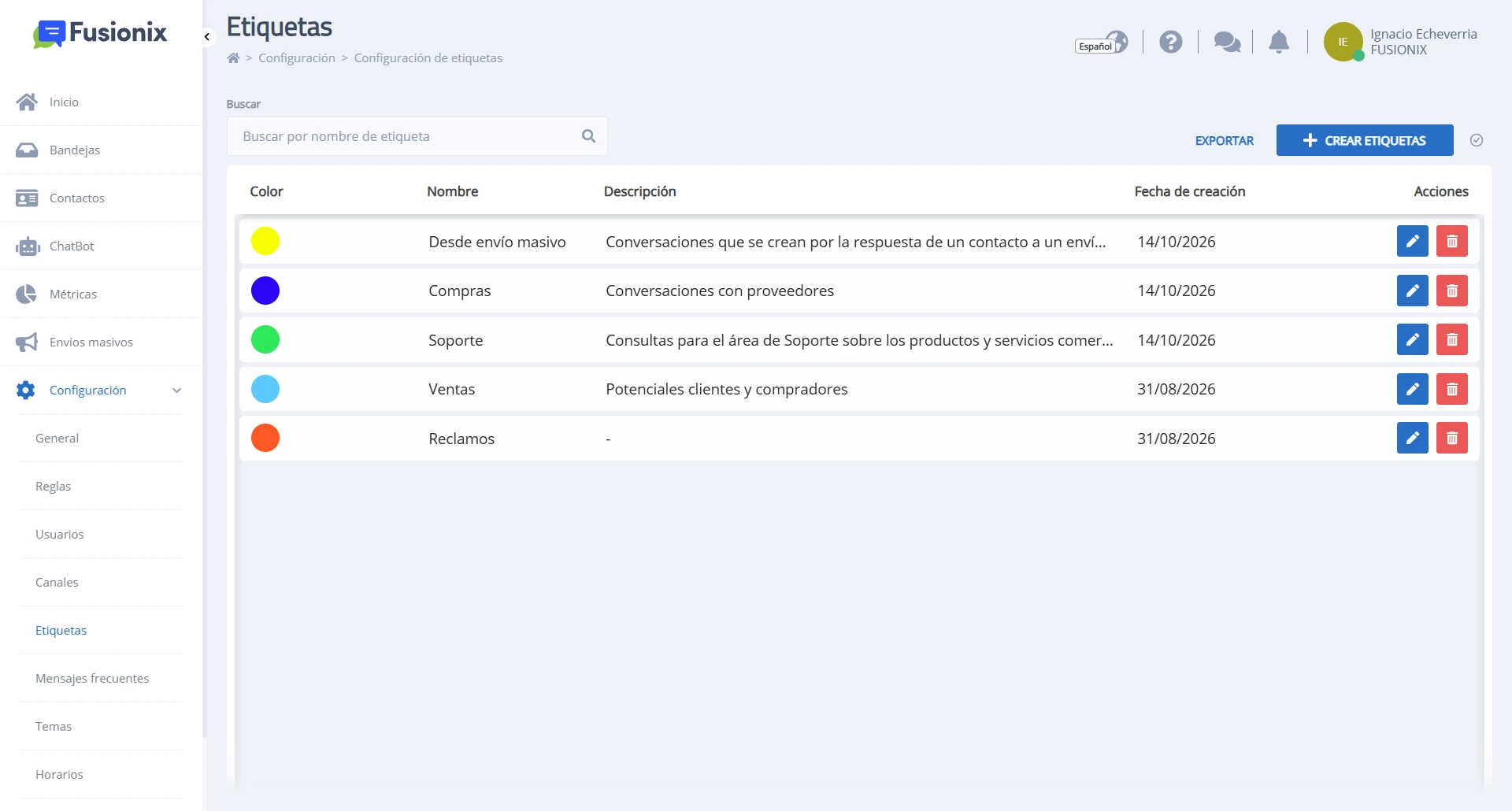Open Envíos masivos in the sidebar
The height and width of the screenshot is (811, 1512).
101,342
